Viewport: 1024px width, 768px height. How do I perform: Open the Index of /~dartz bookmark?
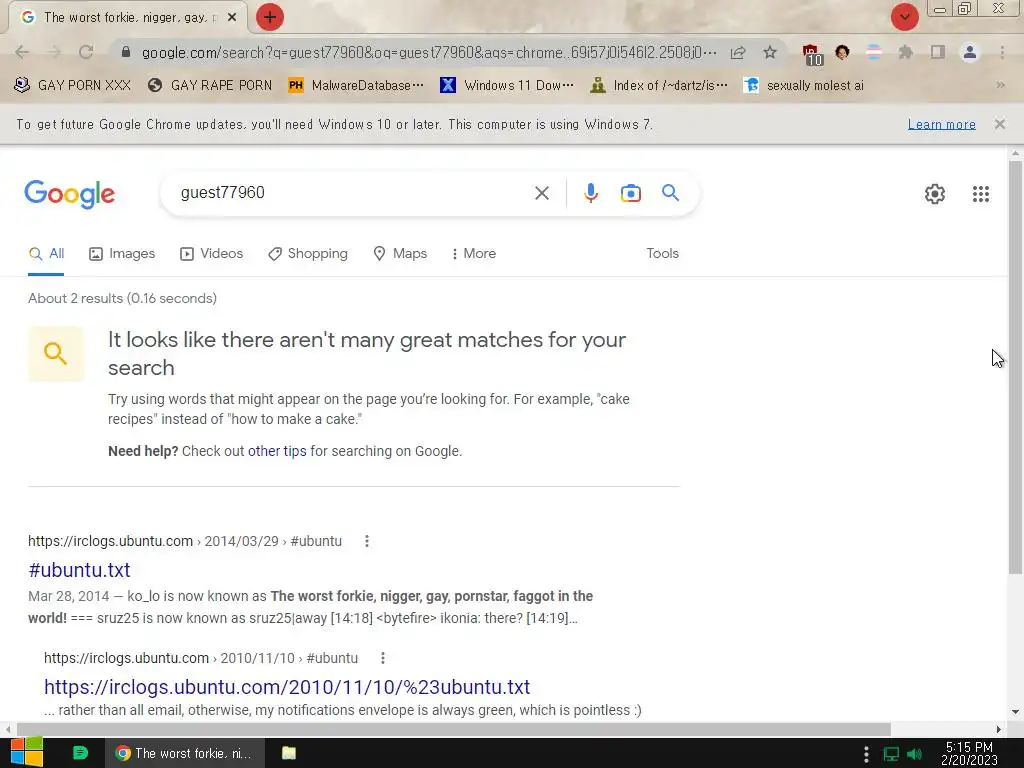click(x=658, y=85)
